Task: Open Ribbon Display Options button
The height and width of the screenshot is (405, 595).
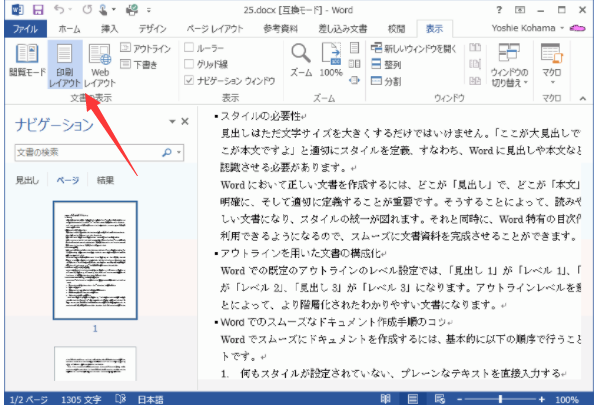Action: [520, 10]
